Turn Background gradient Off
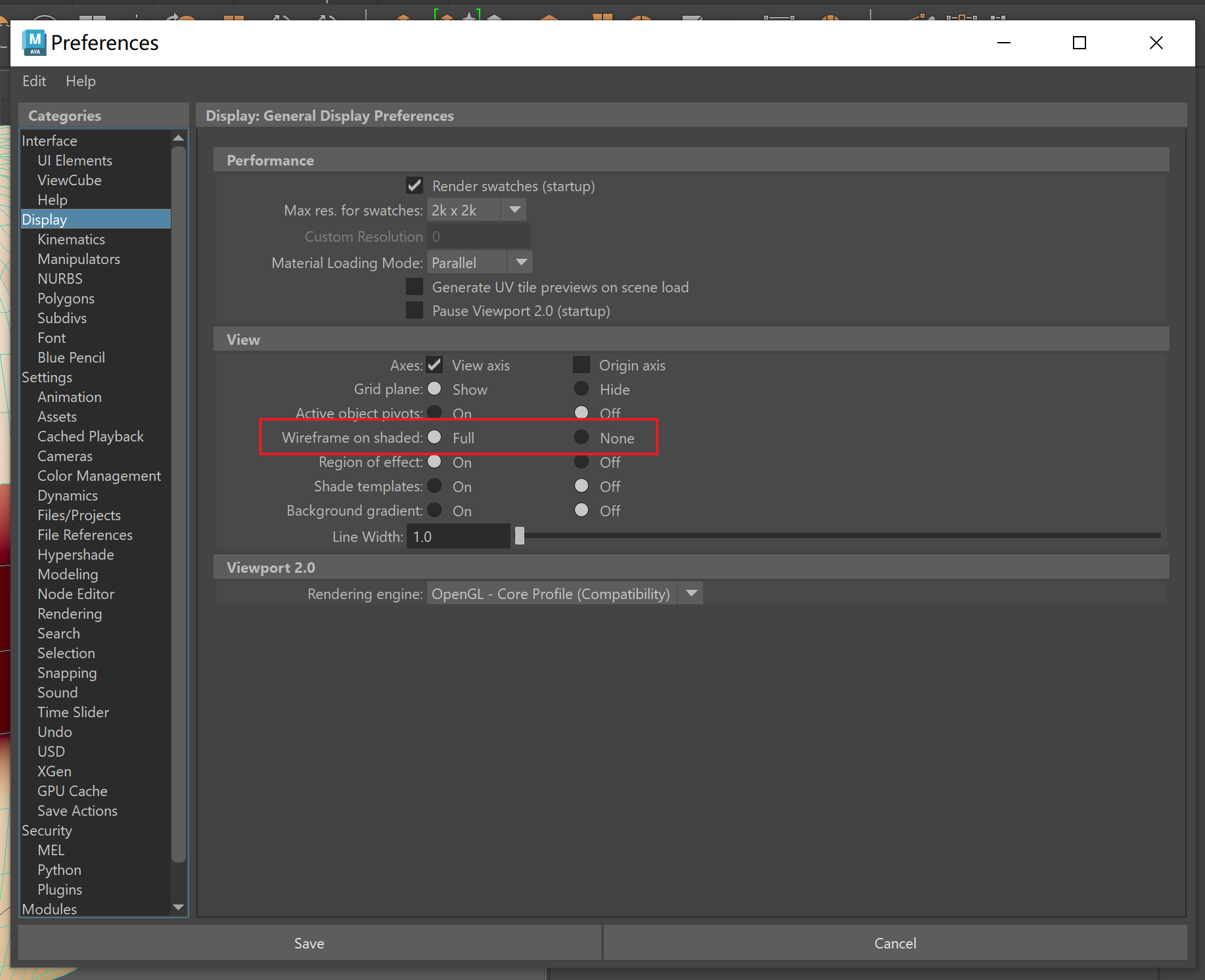 (581, 510)
